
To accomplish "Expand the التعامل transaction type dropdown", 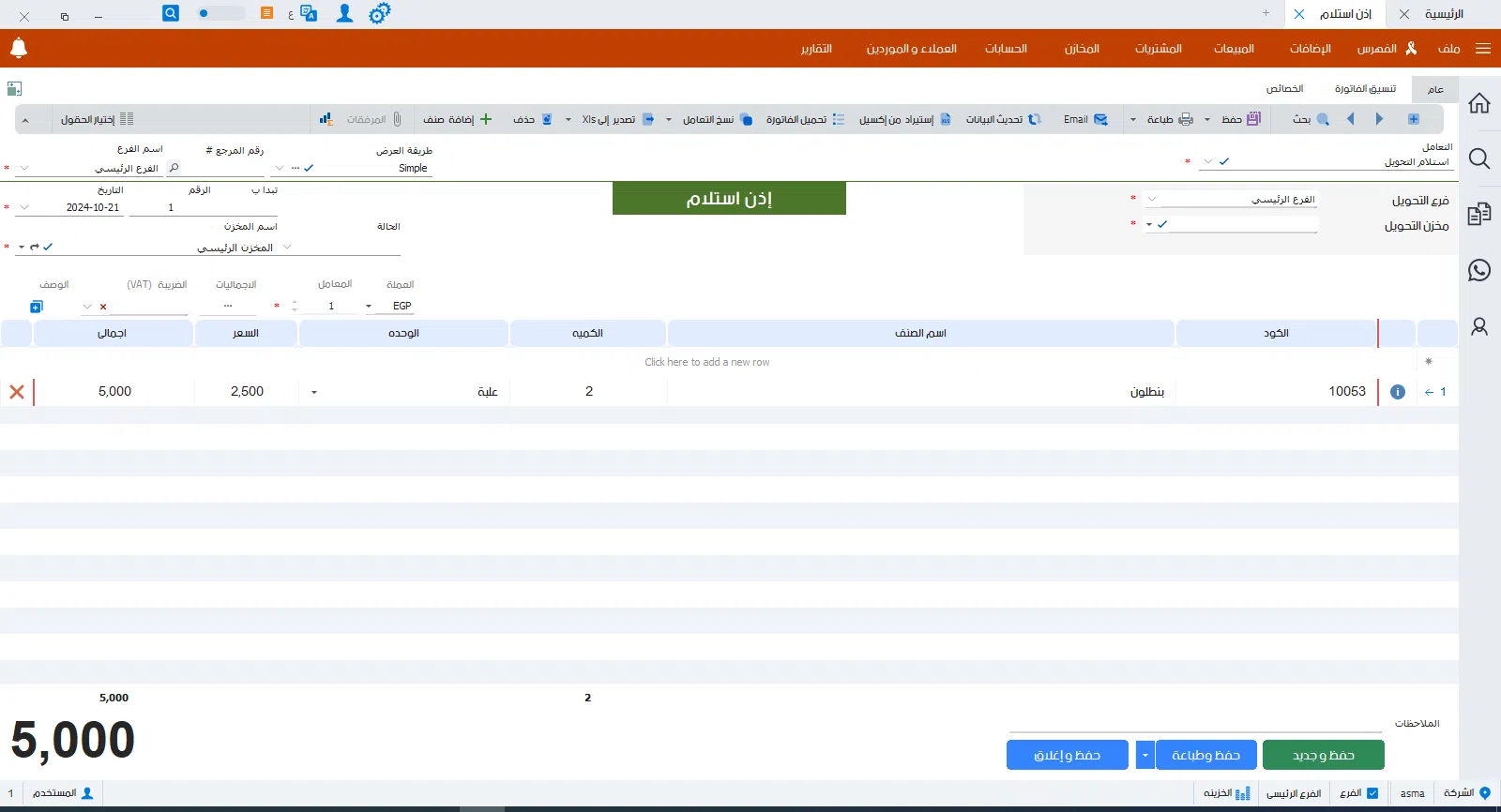I will [1208, 162].
